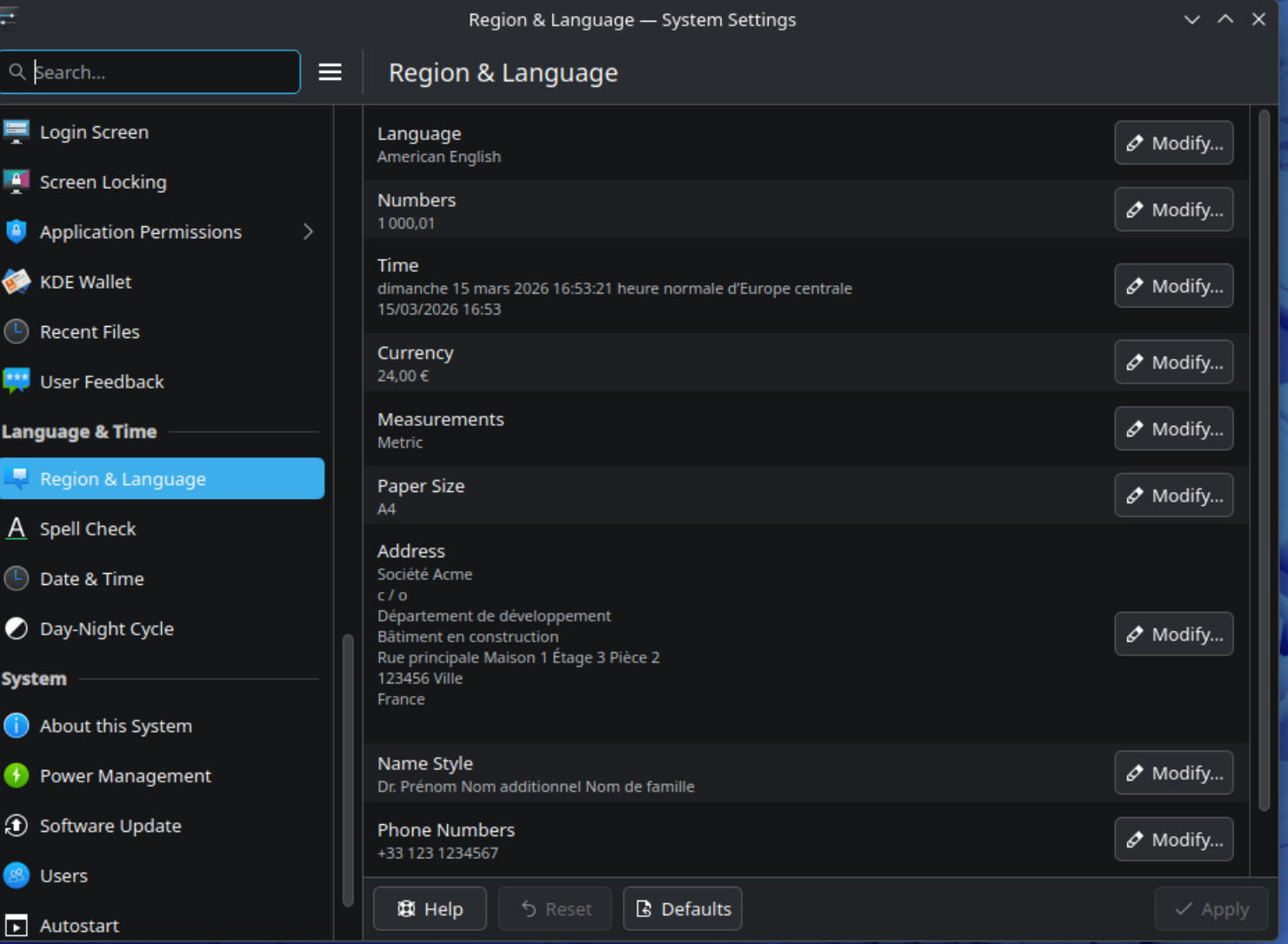Click the About this System info icon
The width and height of the screenshot is (1288, 944).
point(17,726)
